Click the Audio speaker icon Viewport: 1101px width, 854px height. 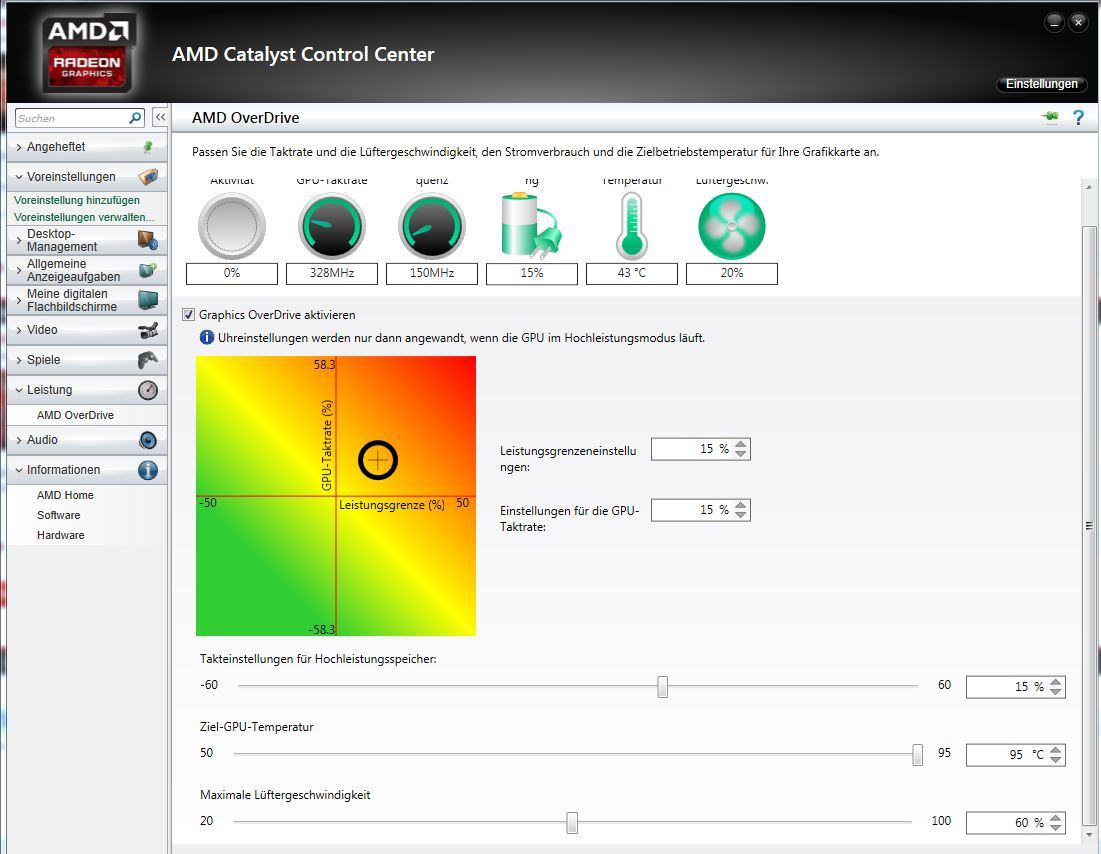pos(148,440)
